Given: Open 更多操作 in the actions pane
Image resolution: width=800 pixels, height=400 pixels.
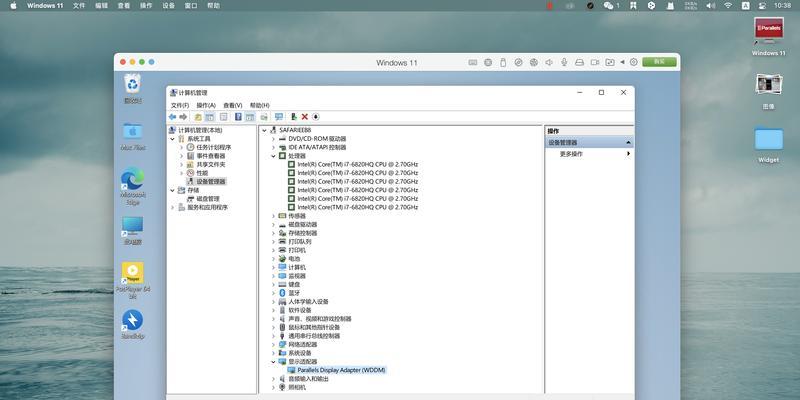Looking at the screenshot, I should [x=571, y=154].
